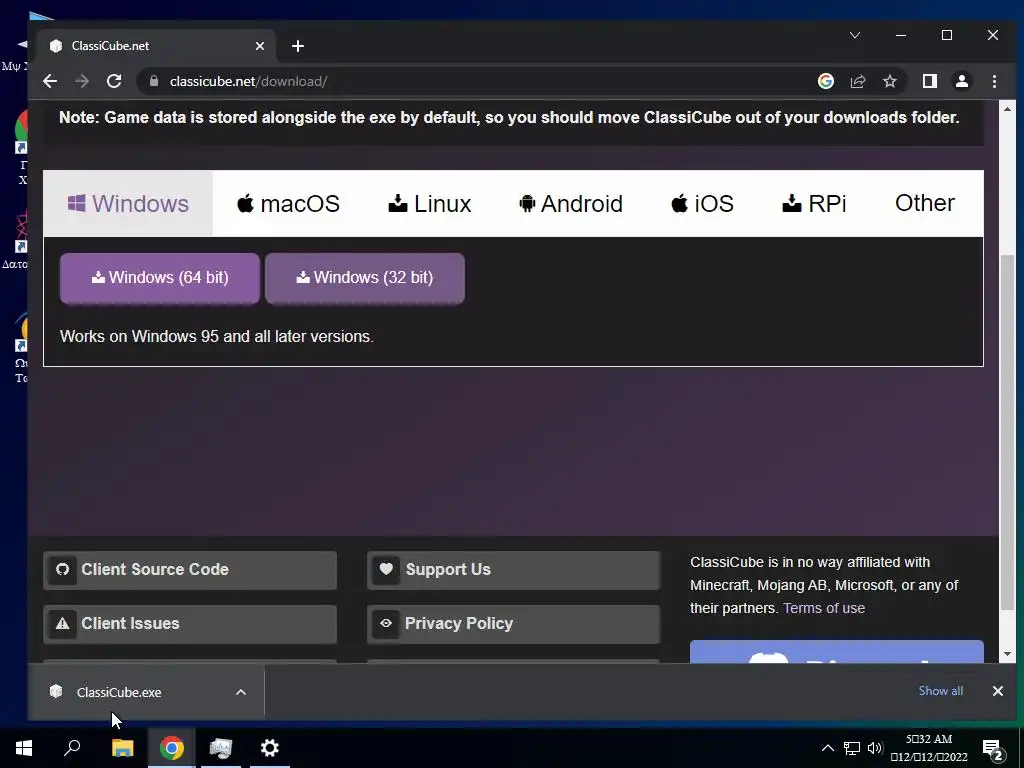
Task: Click the Google icon in address bar
Action: 826,81
